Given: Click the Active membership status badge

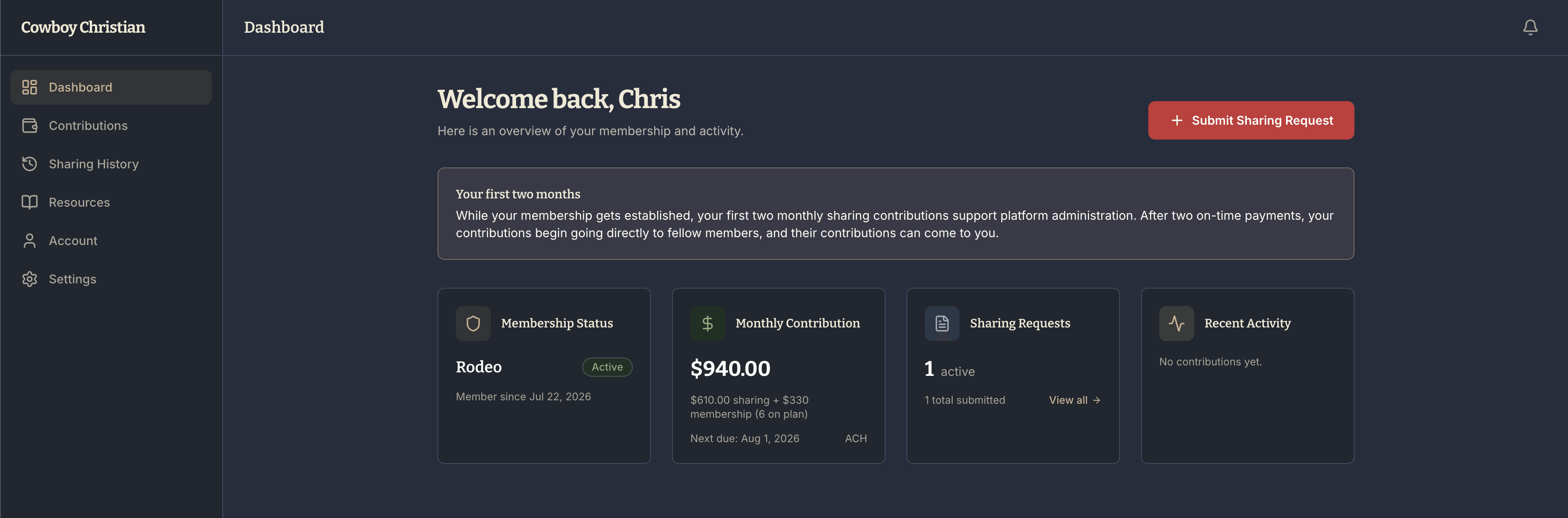Looking at the screenshot, I should [x=607, y=367].
